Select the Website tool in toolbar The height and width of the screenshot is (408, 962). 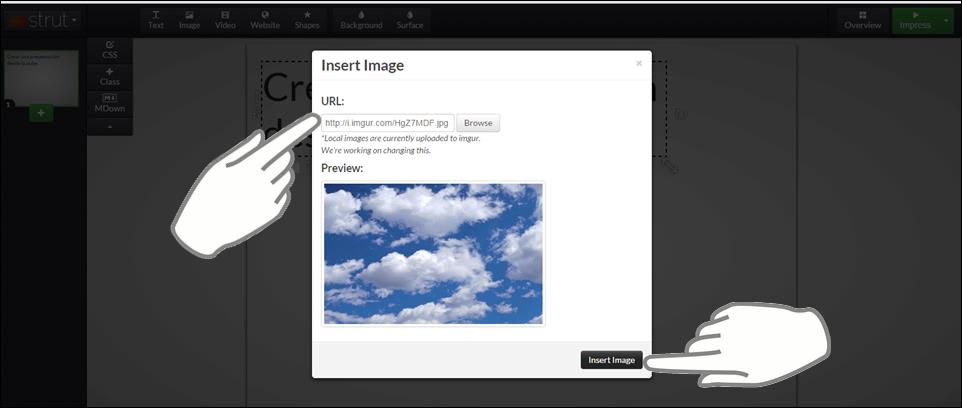[x=265, y=20]
